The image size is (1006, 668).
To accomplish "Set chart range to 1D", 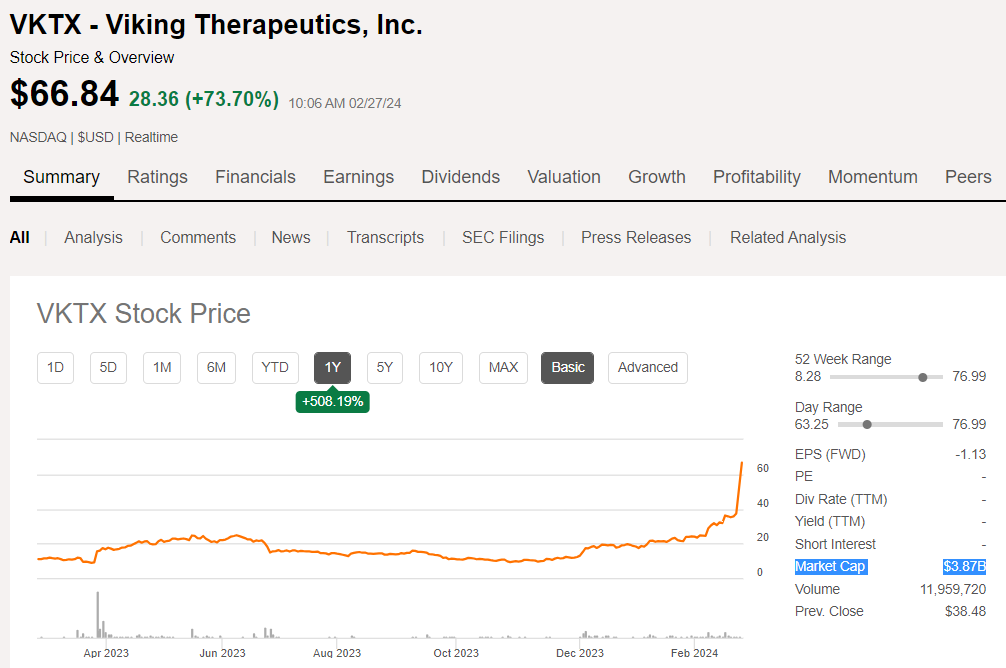I will click(x=56, y=367).
